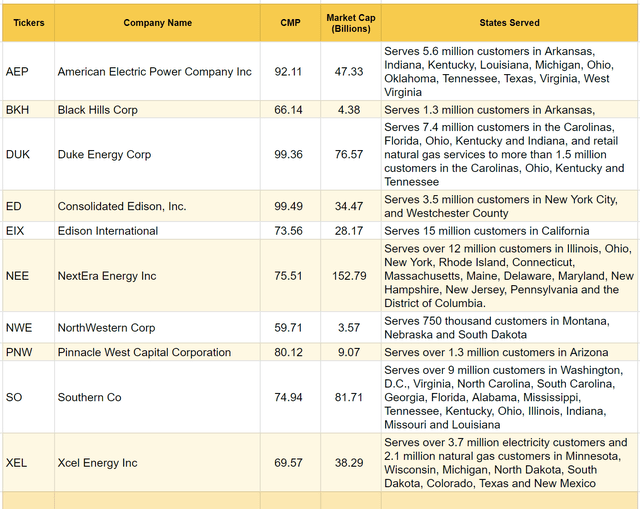Select the NorthWestern Corp cell
The height and width of the screenshot is (509, 640).
click(157, 327)
